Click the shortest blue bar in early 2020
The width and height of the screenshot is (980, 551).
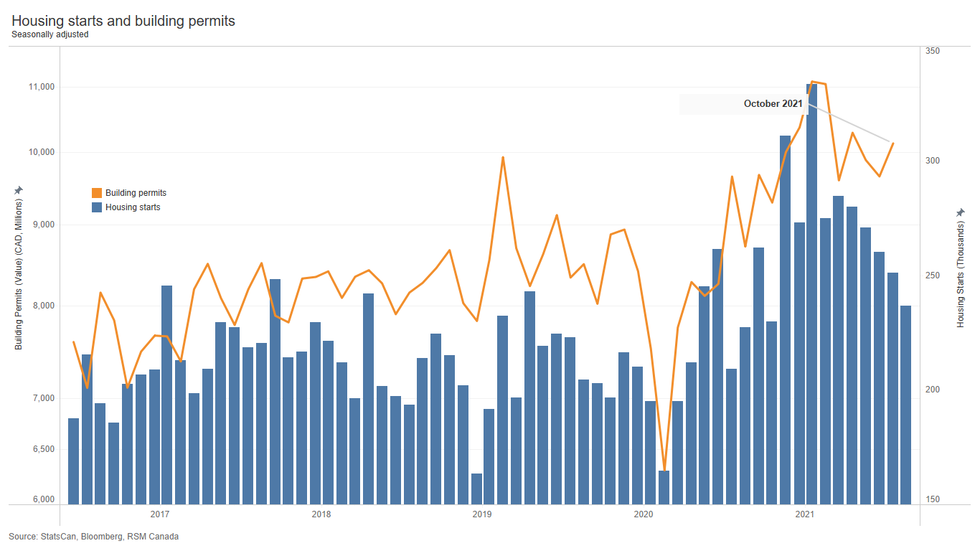pyautogui.click(x=664, y=486)
